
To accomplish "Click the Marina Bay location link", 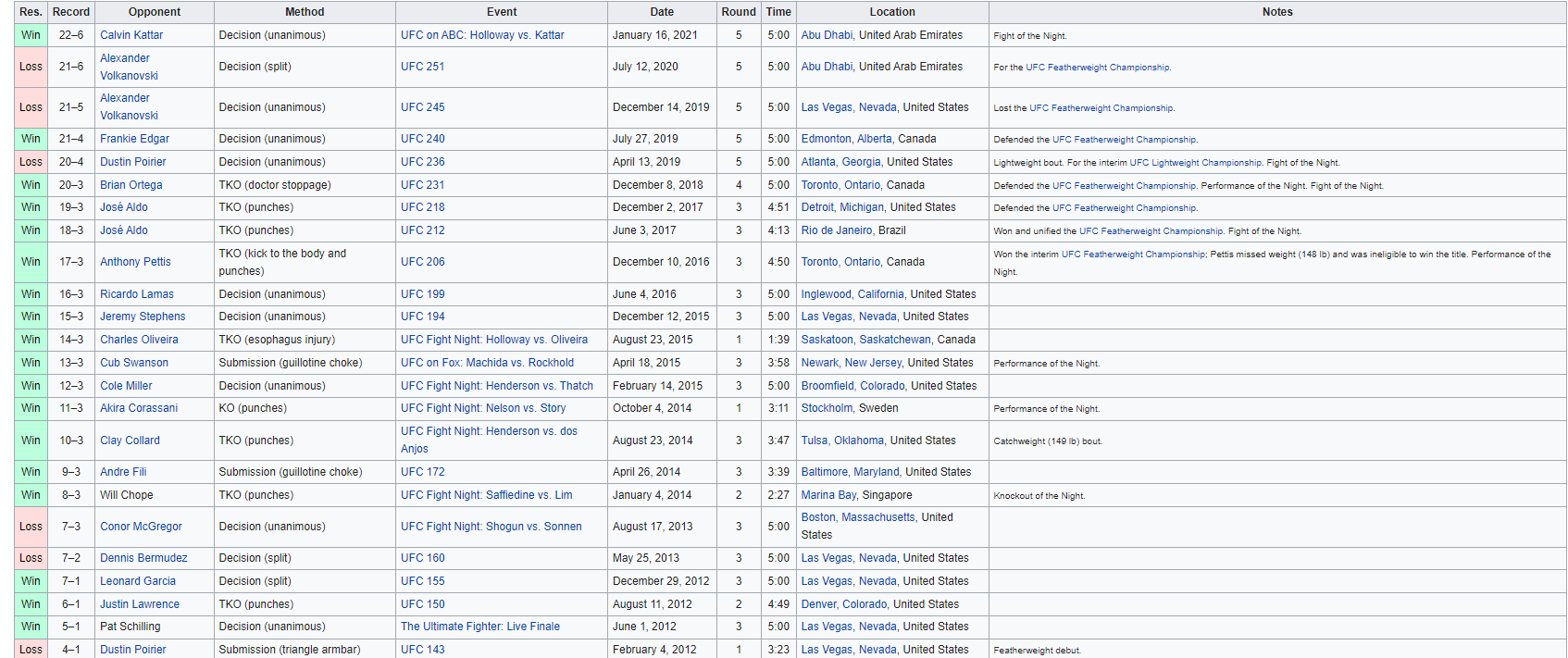I will coord(828,495).
